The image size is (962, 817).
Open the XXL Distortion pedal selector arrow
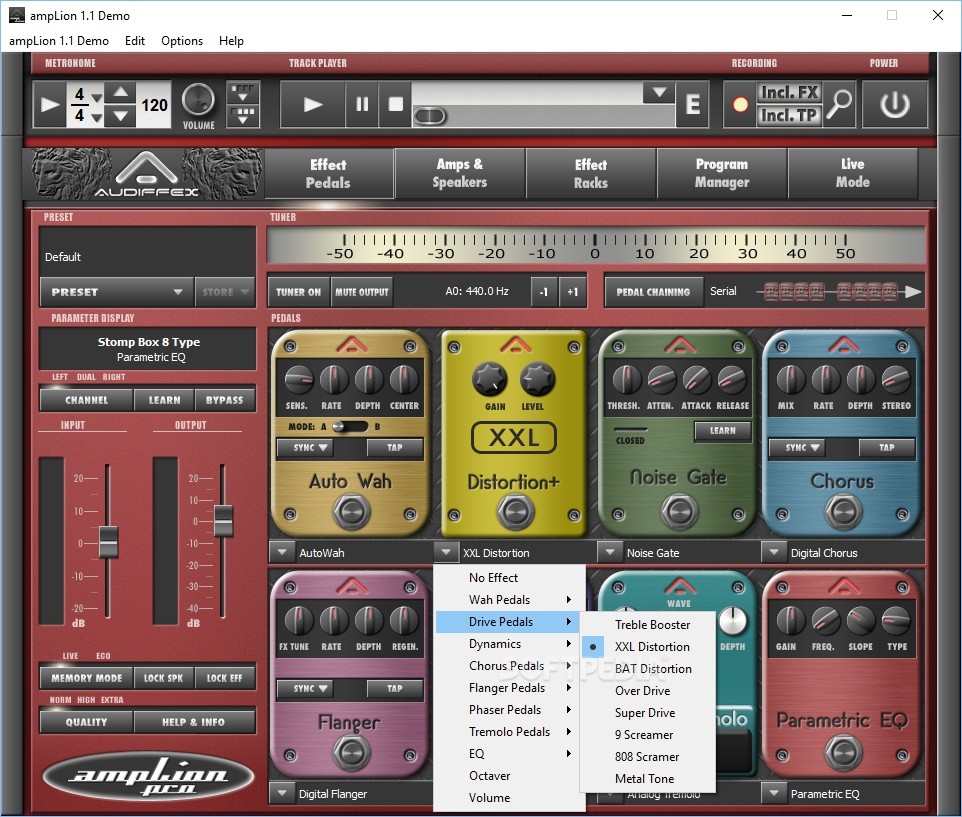(x=446, y=552)
